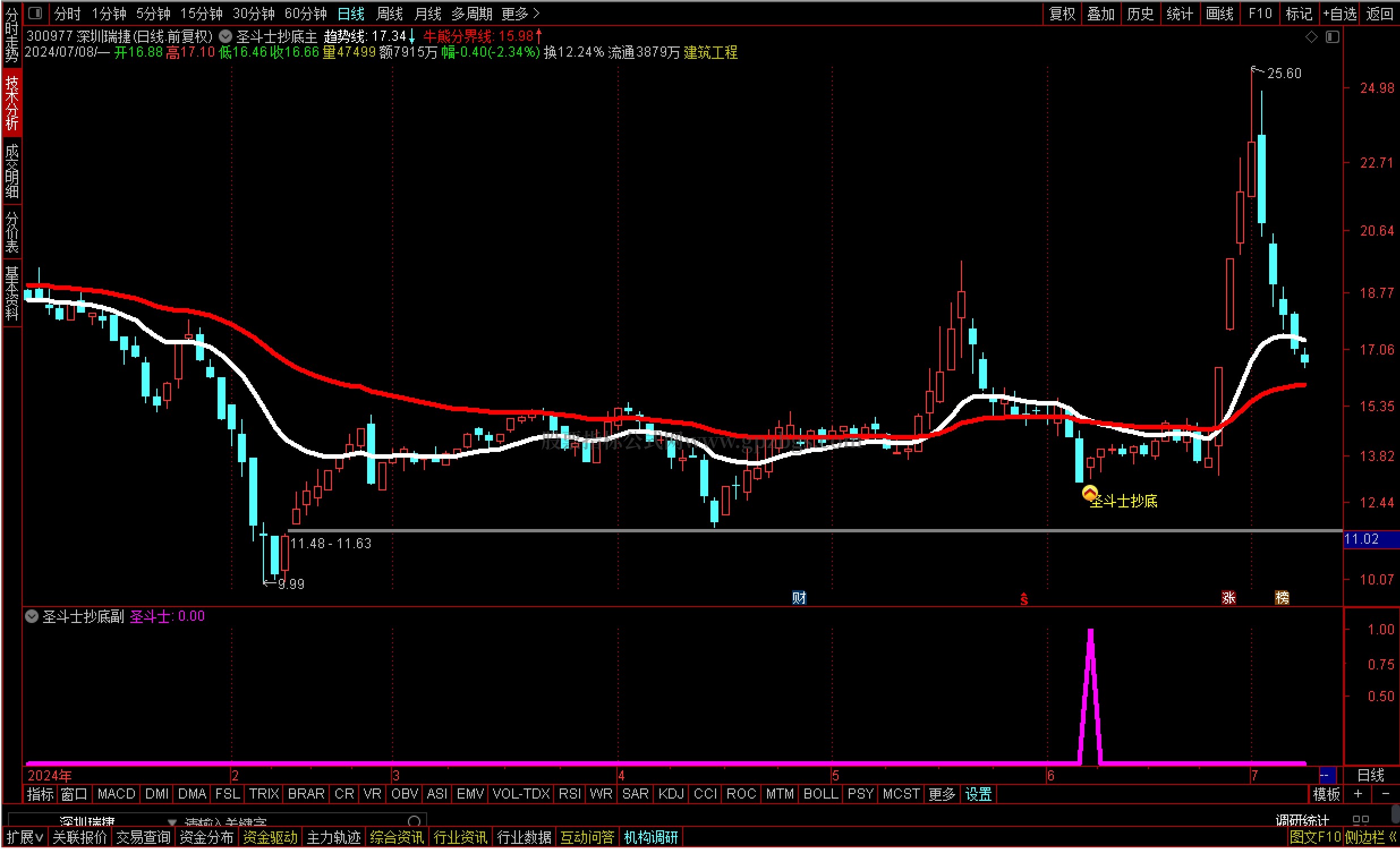Select the BOLL indicator

[x=820, y=794]
